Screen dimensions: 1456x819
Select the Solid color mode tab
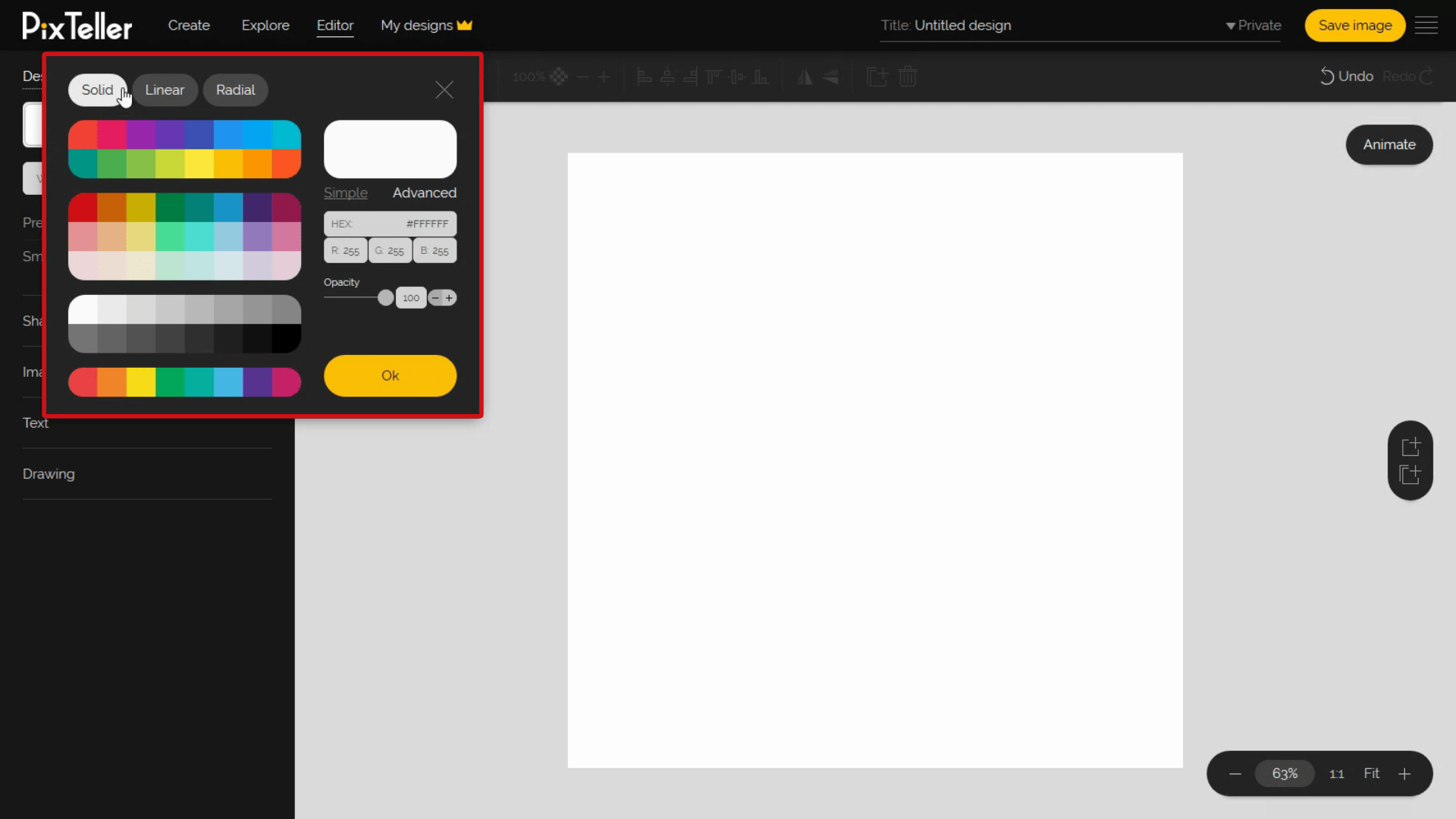pos(97,89)
